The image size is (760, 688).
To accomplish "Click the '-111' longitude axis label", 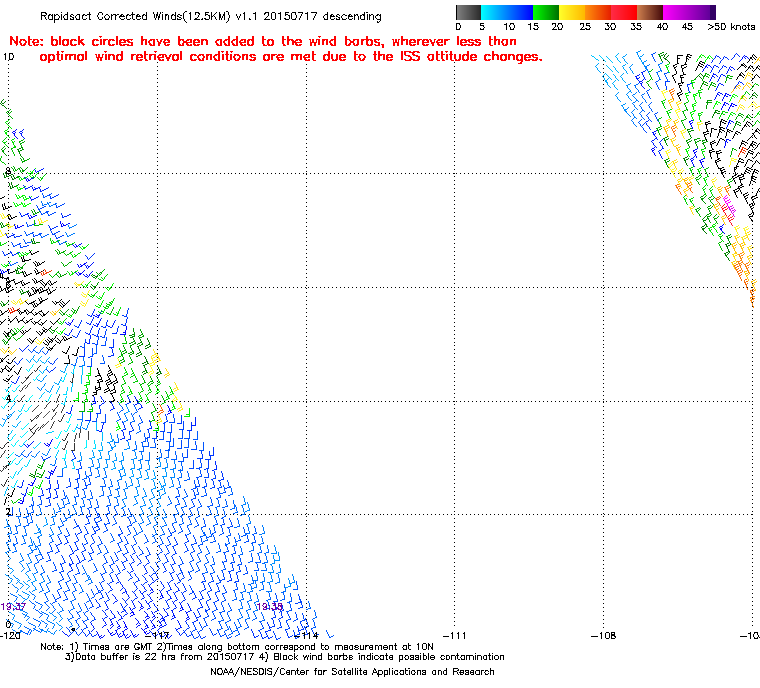I will [x=455, y=635].
